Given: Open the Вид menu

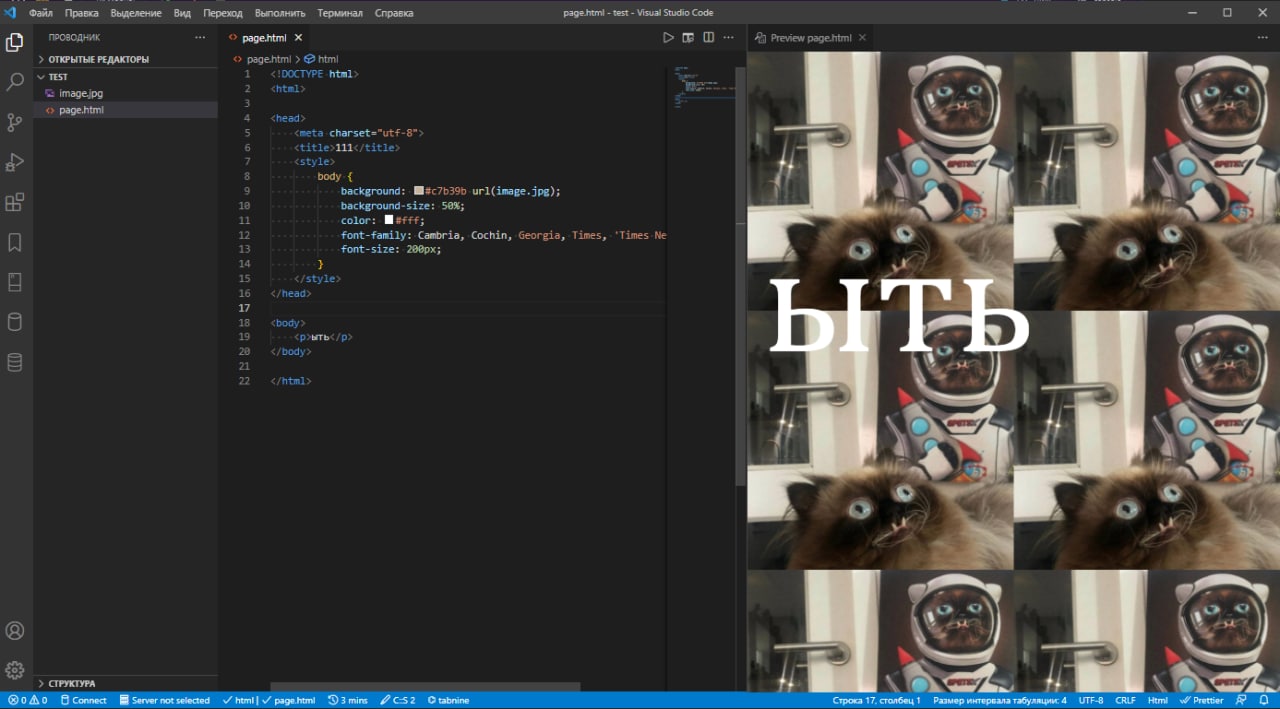Looking at the screenshot, I should (182, 13).
